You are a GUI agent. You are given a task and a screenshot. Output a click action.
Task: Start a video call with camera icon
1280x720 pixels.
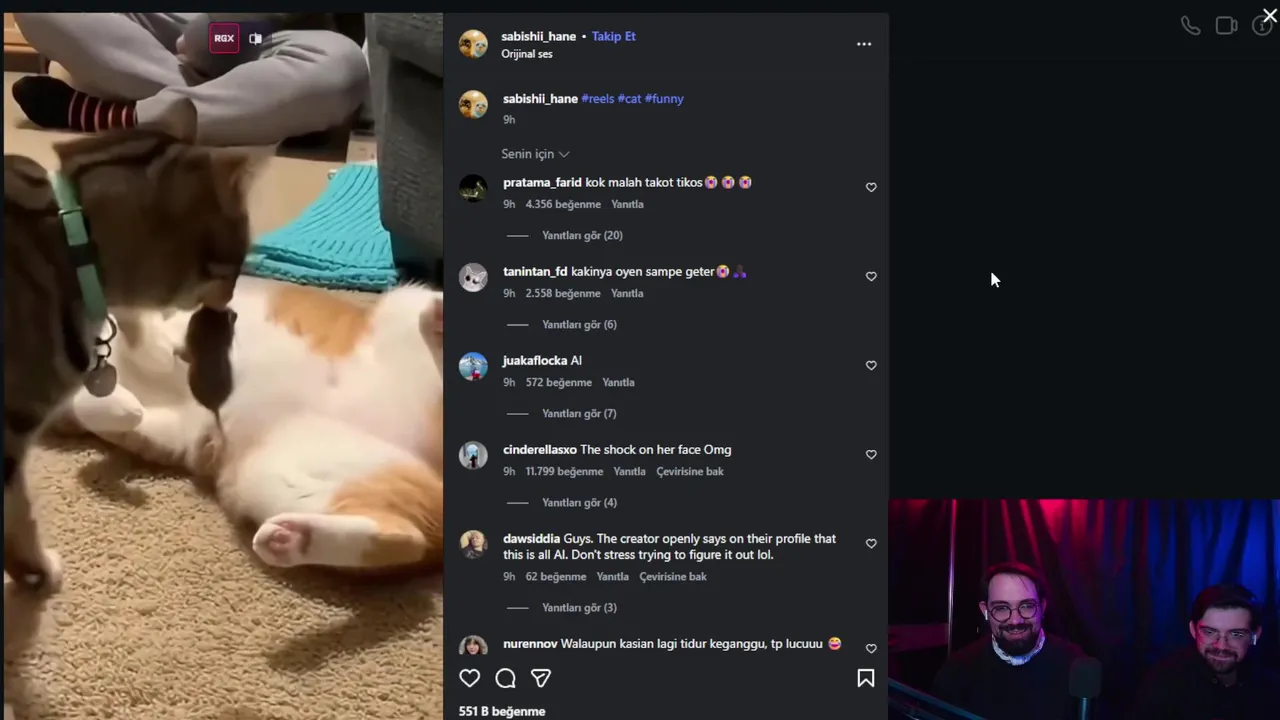(x=1226, y=26)
